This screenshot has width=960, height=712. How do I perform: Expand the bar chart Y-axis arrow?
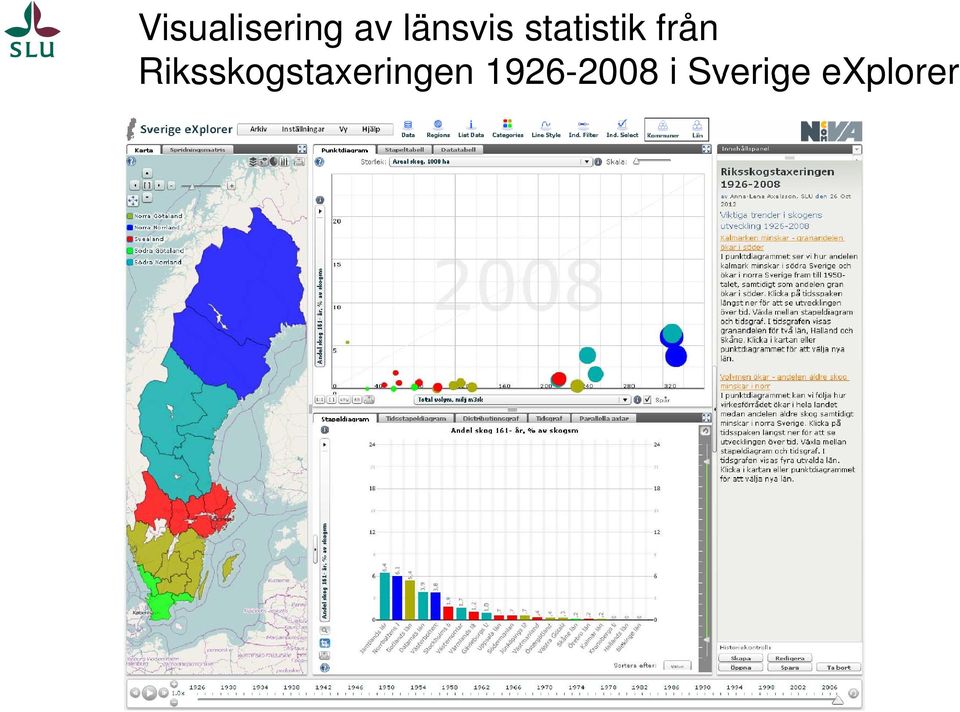[324, 444]
